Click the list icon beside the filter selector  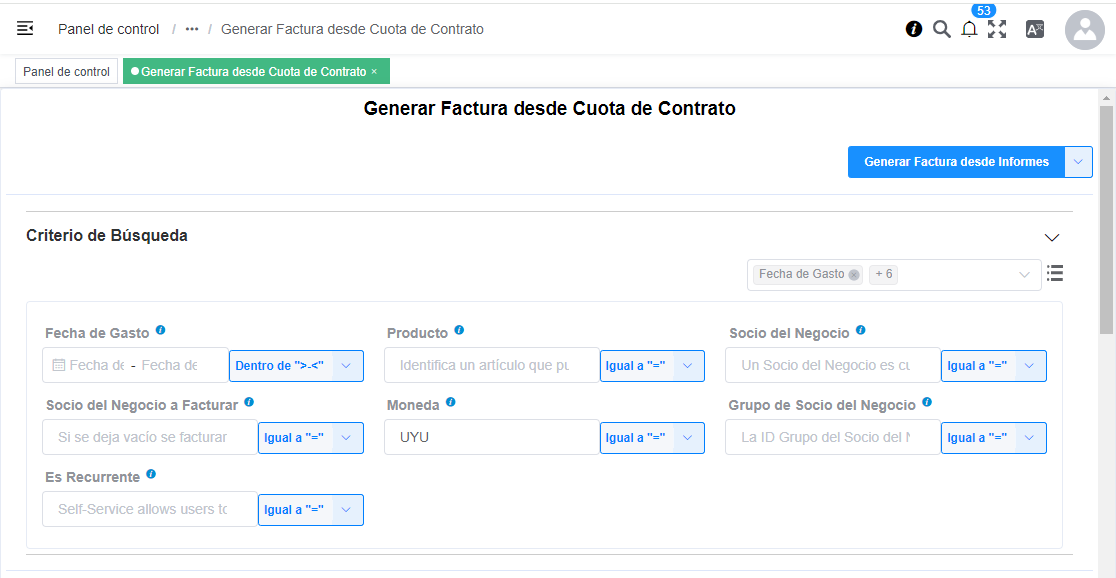[x=1055, y=273]
